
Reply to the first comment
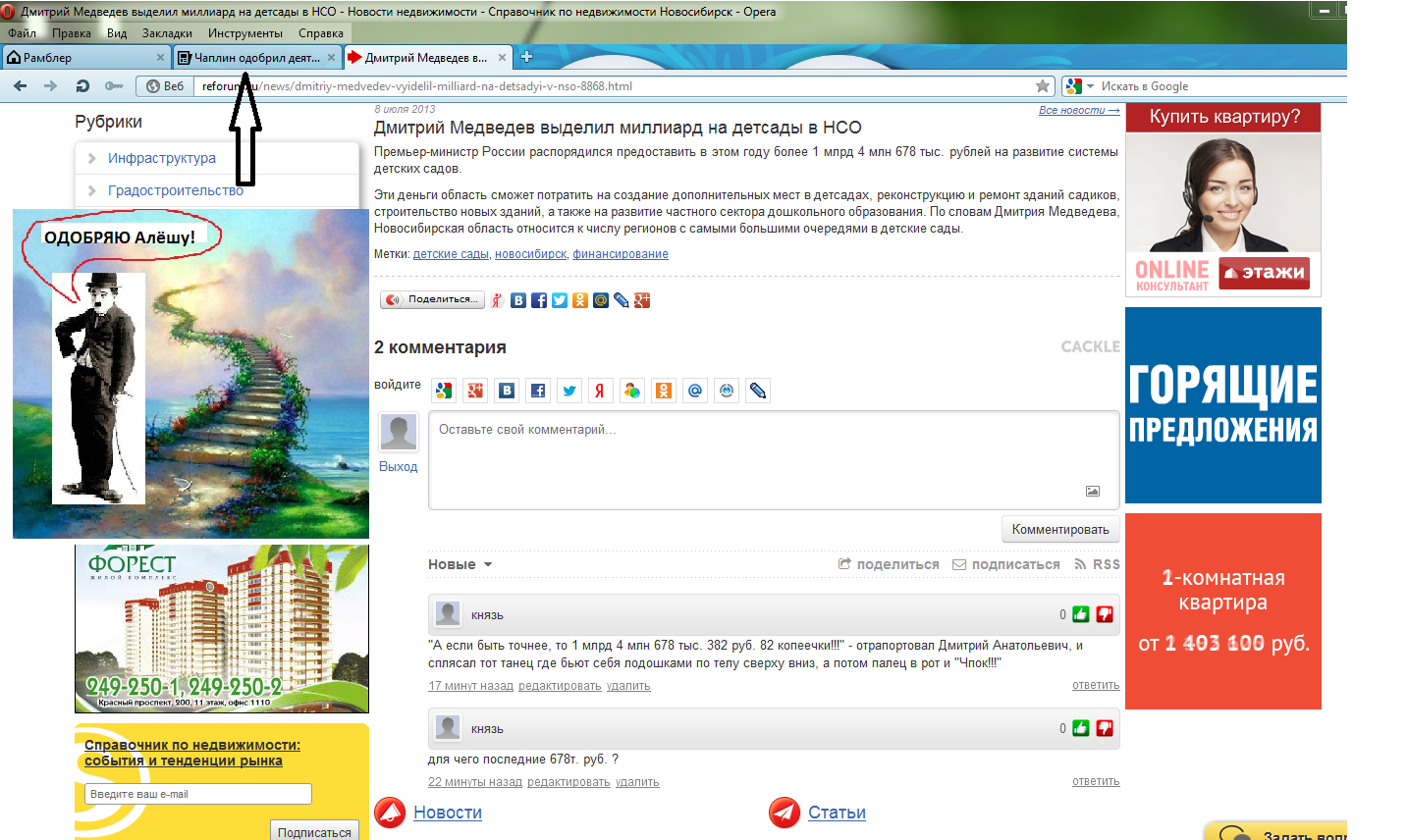coord(1096,685)
